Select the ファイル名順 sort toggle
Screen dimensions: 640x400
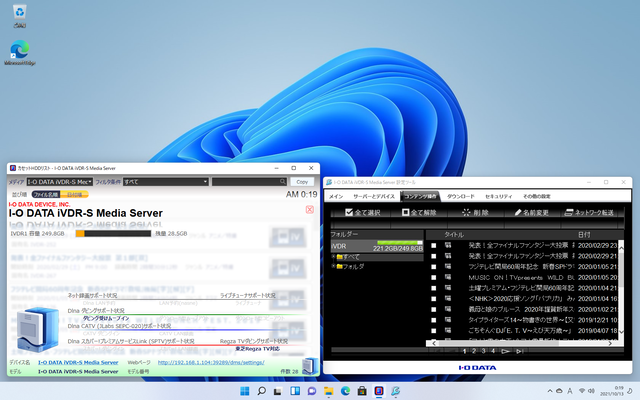(x=46, y=194)
